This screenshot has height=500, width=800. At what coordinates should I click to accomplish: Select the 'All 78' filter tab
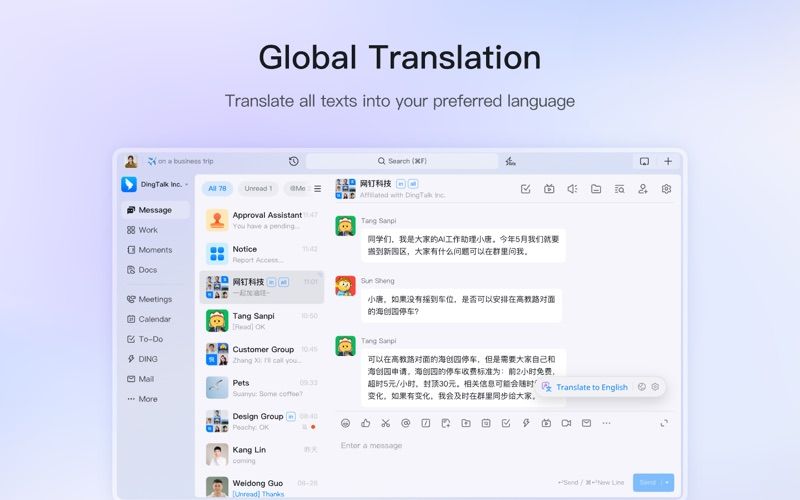pos(217,188)
